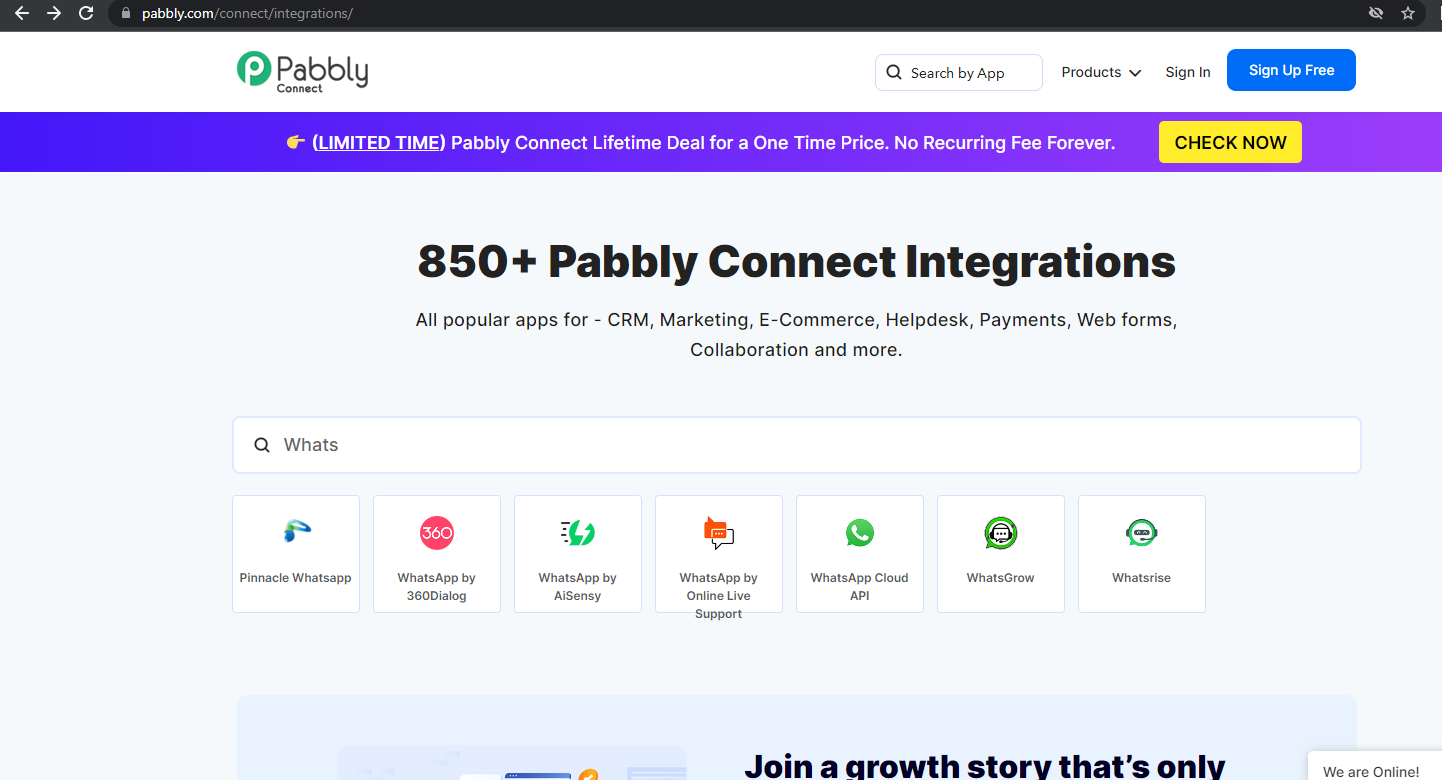The height and width of the screenshot is (780, 1442).
Task: Expand the Products dropdown menu
Action: coord(1101,73)
